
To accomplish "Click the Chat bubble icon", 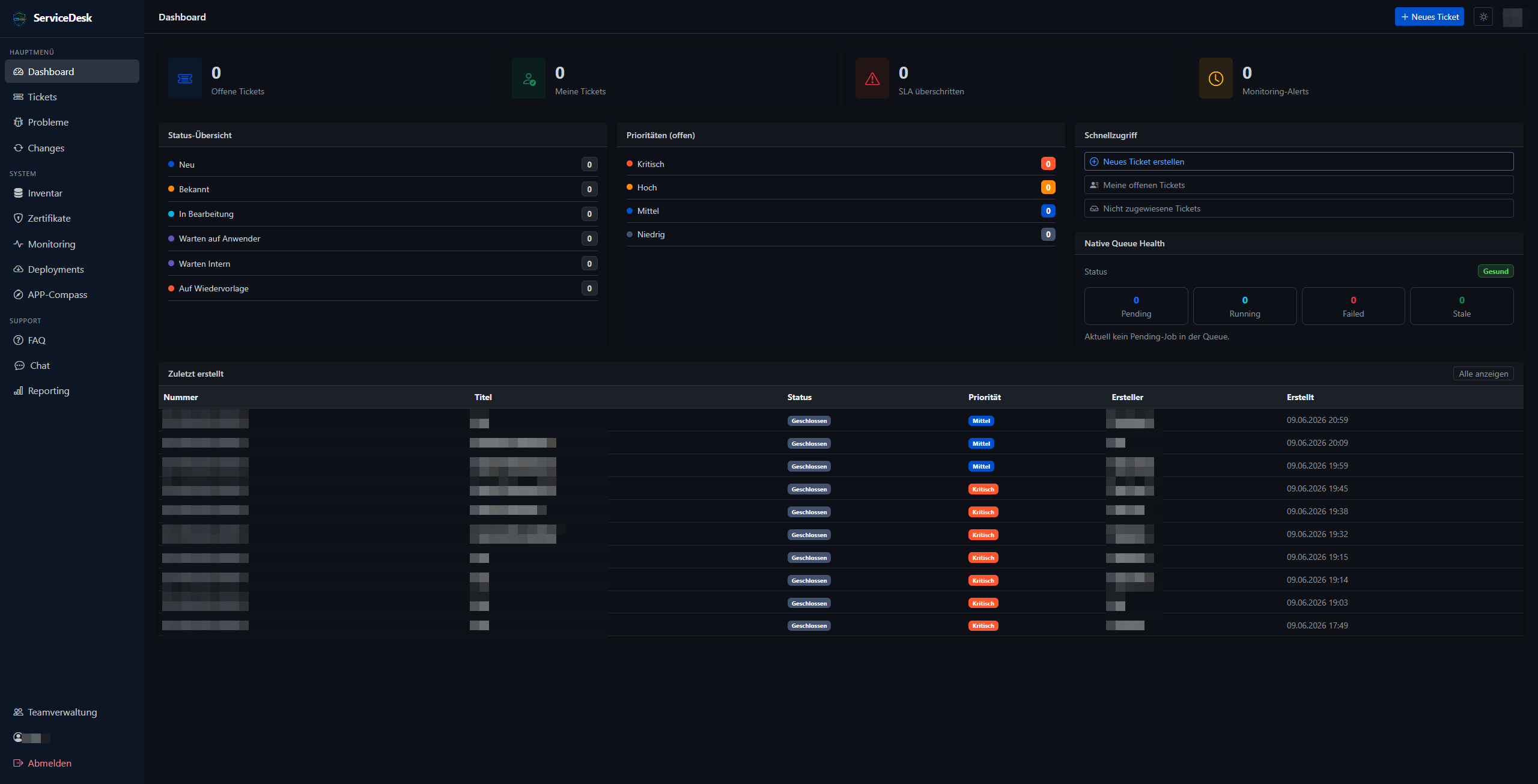I will pyautogui.click(x=19, y=365).
